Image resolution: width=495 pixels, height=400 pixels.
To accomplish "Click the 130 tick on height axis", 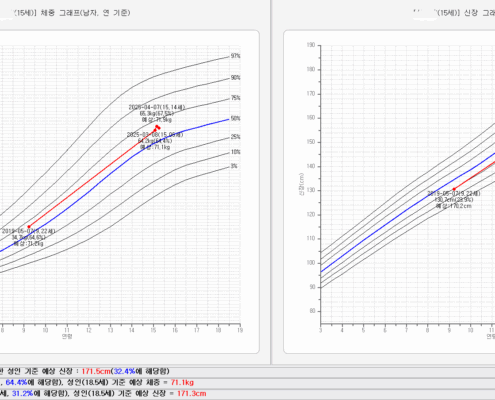I will click(311, 190).
